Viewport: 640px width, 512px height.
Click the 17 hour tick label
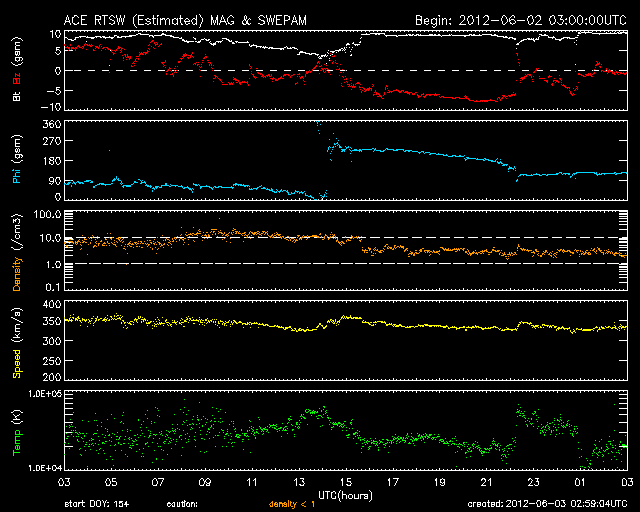393,483
